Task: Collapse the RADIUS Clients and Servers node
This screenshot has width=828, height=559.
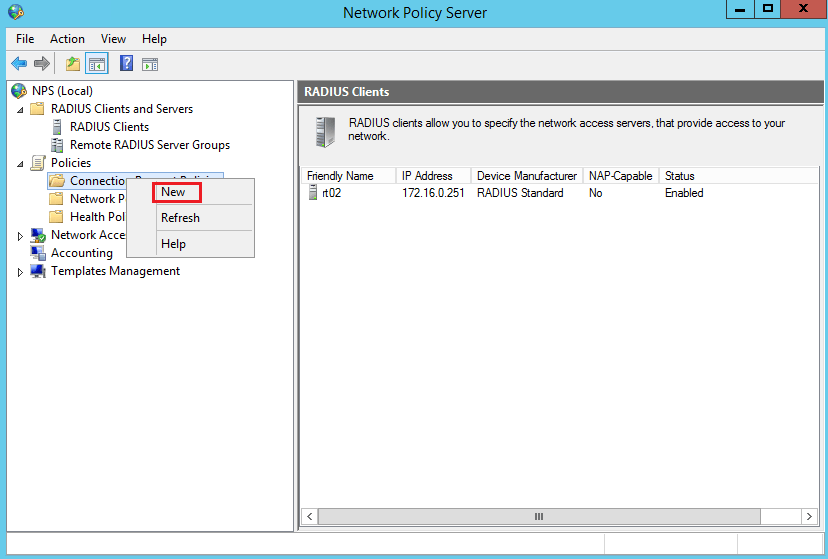Action: [x=20, y=110]
